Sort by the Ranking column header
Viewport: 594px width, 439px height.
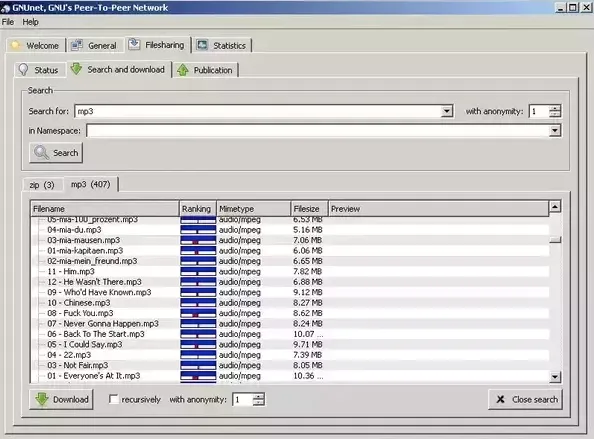pyautogui.click(x=197, y=209)
